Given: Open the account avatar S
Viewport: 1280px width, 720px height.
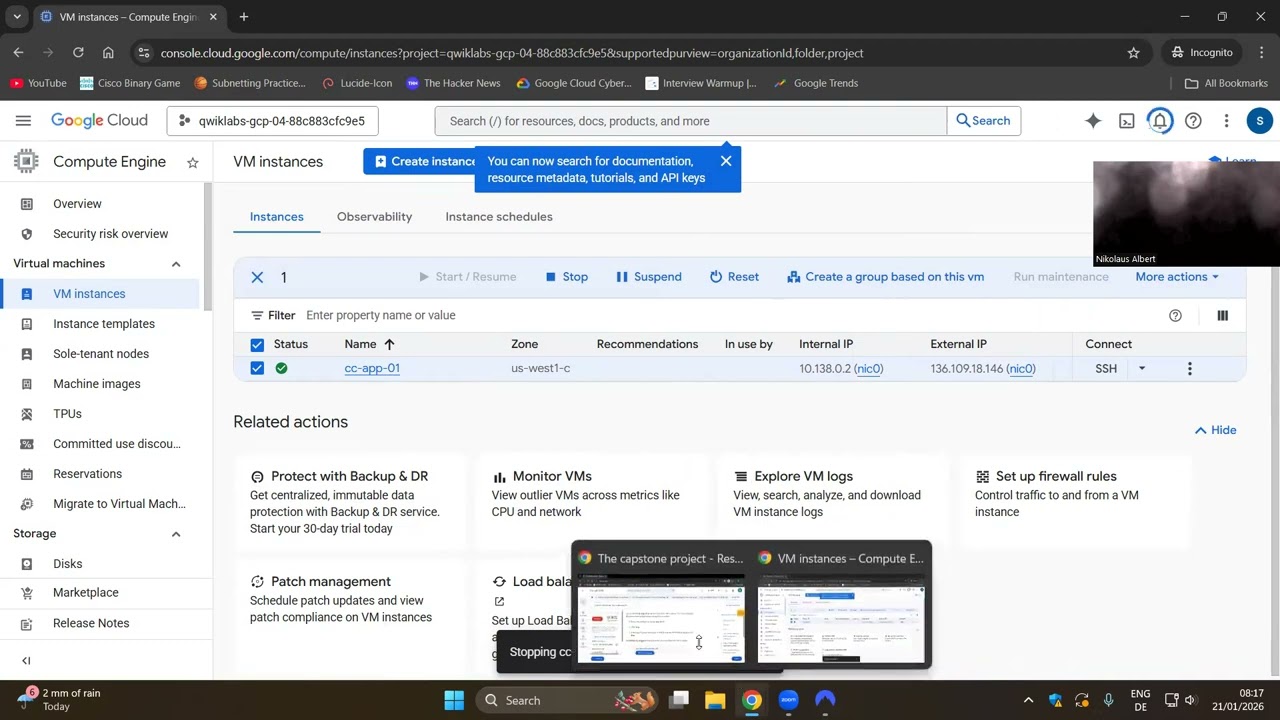Looking at the screenshot, I should coord(1259,121).
